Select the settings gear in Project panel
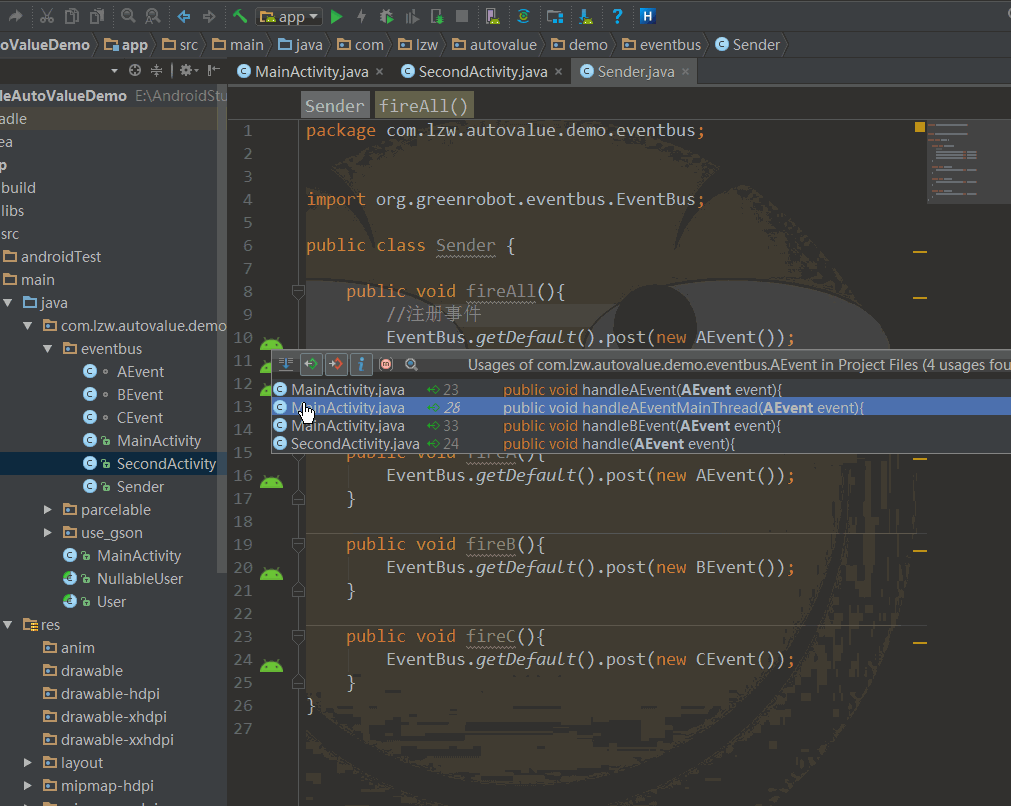The image size is (1011, 806). point(186,70)
